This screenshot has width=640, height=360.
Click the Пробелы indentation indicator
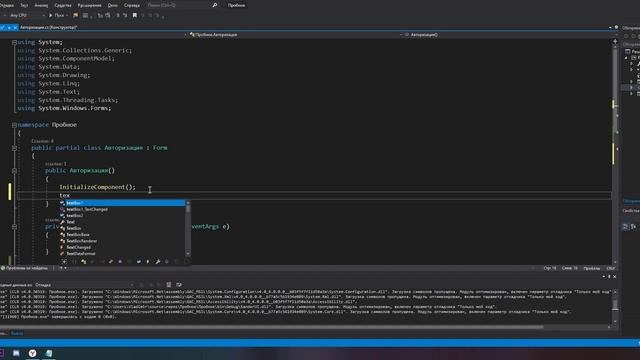coord(591,268)
